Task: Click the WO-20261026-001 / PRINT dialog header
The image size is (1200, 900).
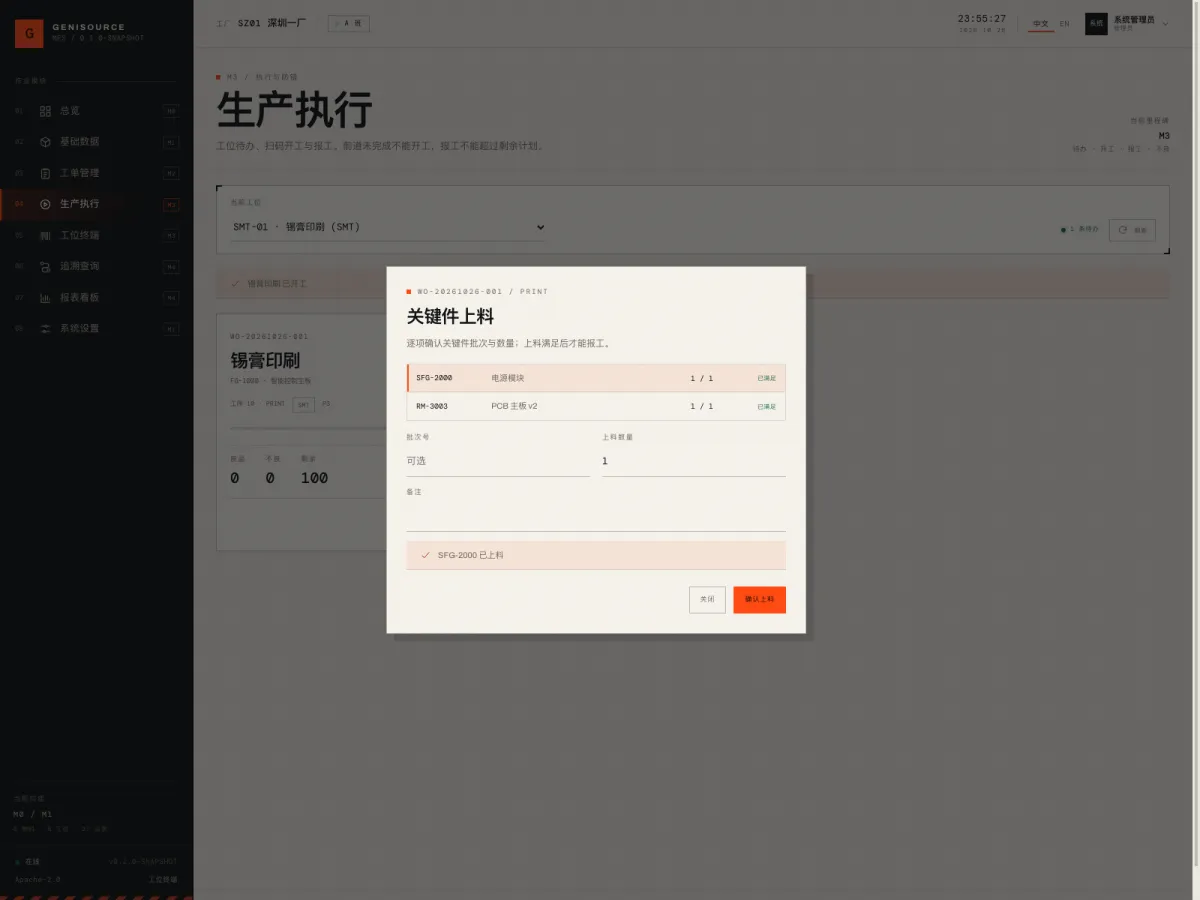Action: coord(482,292)
